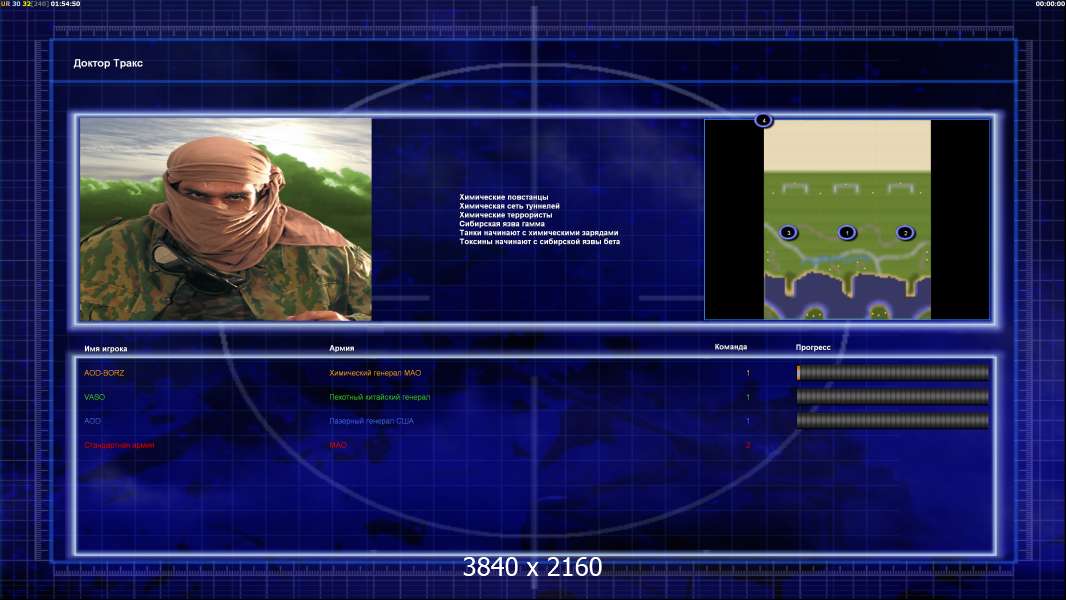
Task: Click Токсины начинают с сибирской язвы бета line
Action: [x=539, y=241]
